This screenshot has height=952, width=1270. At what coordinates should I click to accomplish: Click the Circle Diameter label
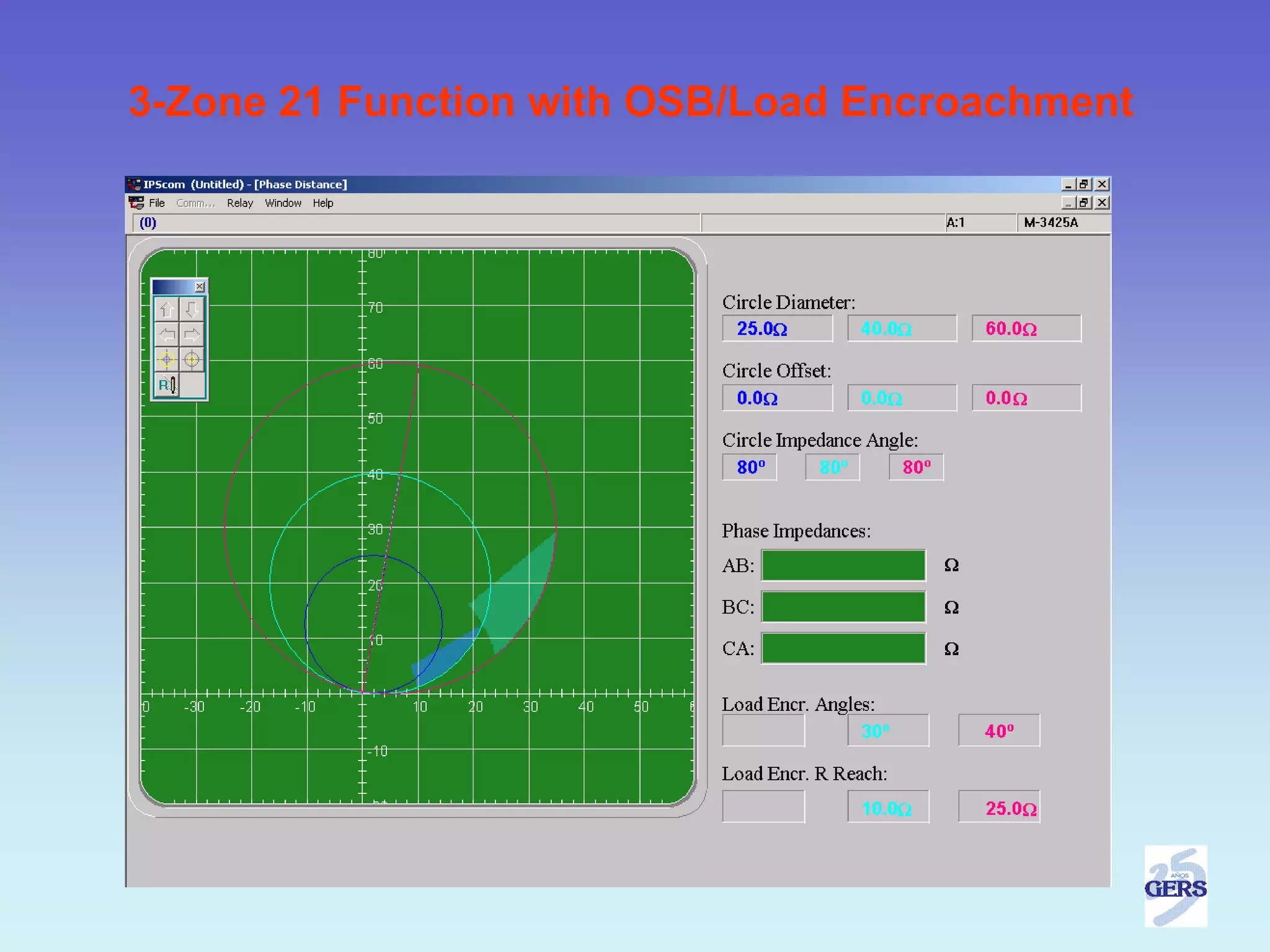[x=789, y=302]
